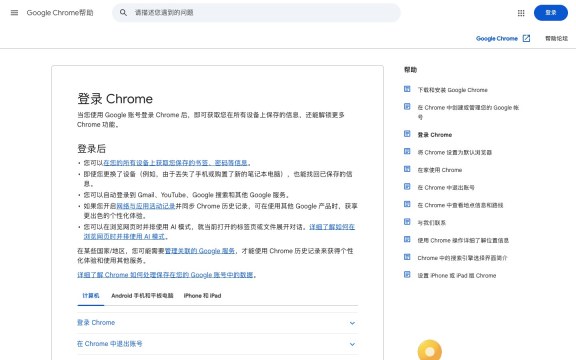
Task: Open the Google Chrome external link icon
Action: (x=526, y=39)
